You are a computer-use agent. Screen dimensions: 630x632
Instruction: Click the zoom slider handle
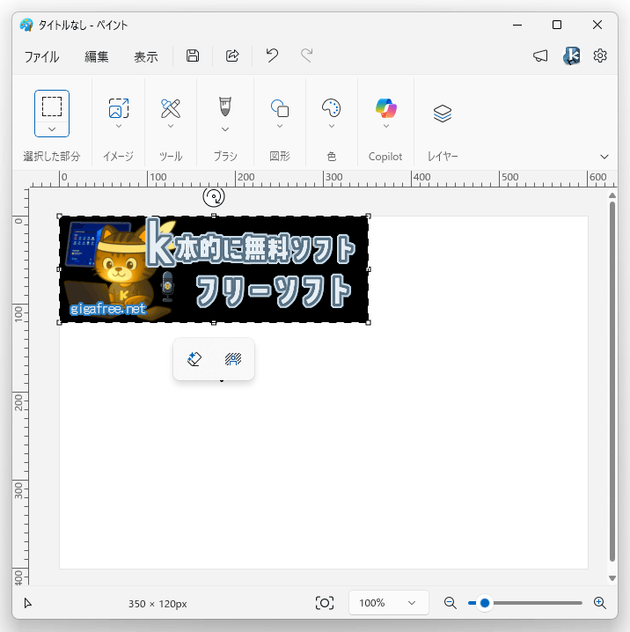coord(484,603)
